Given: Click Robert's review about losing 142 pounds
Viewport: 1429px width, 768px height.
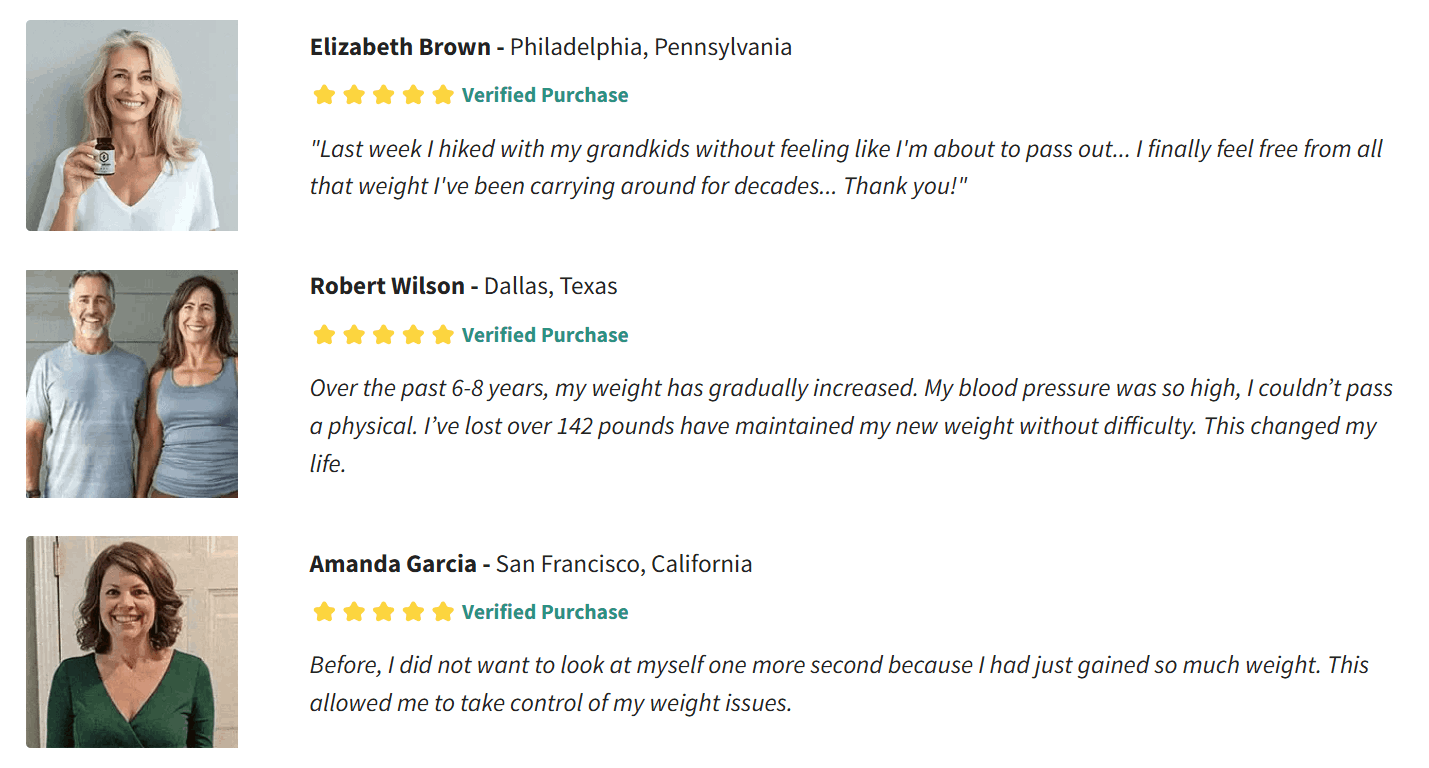Looking at the screenshot, I should [851, 426].
